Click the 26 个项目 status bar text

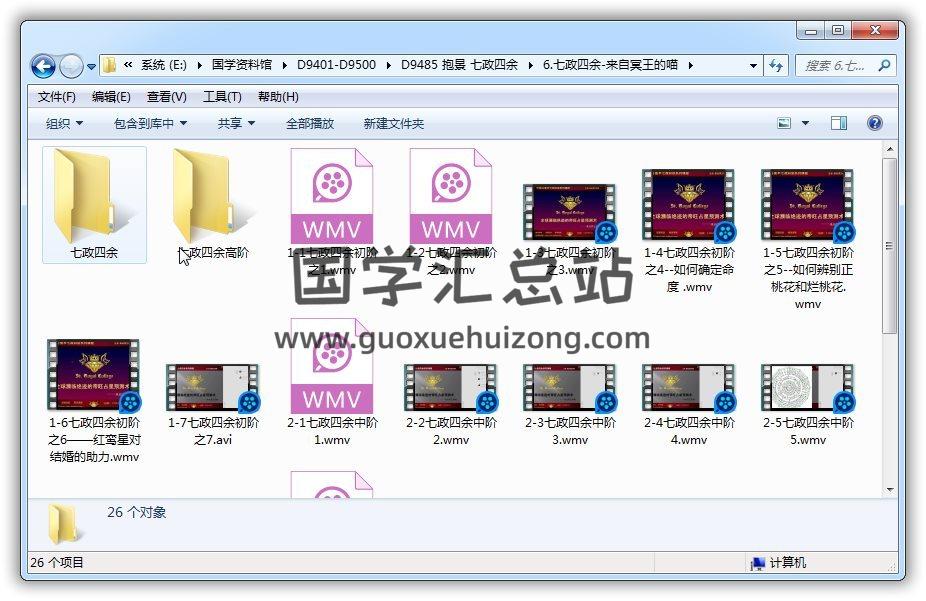pos(57,563)
